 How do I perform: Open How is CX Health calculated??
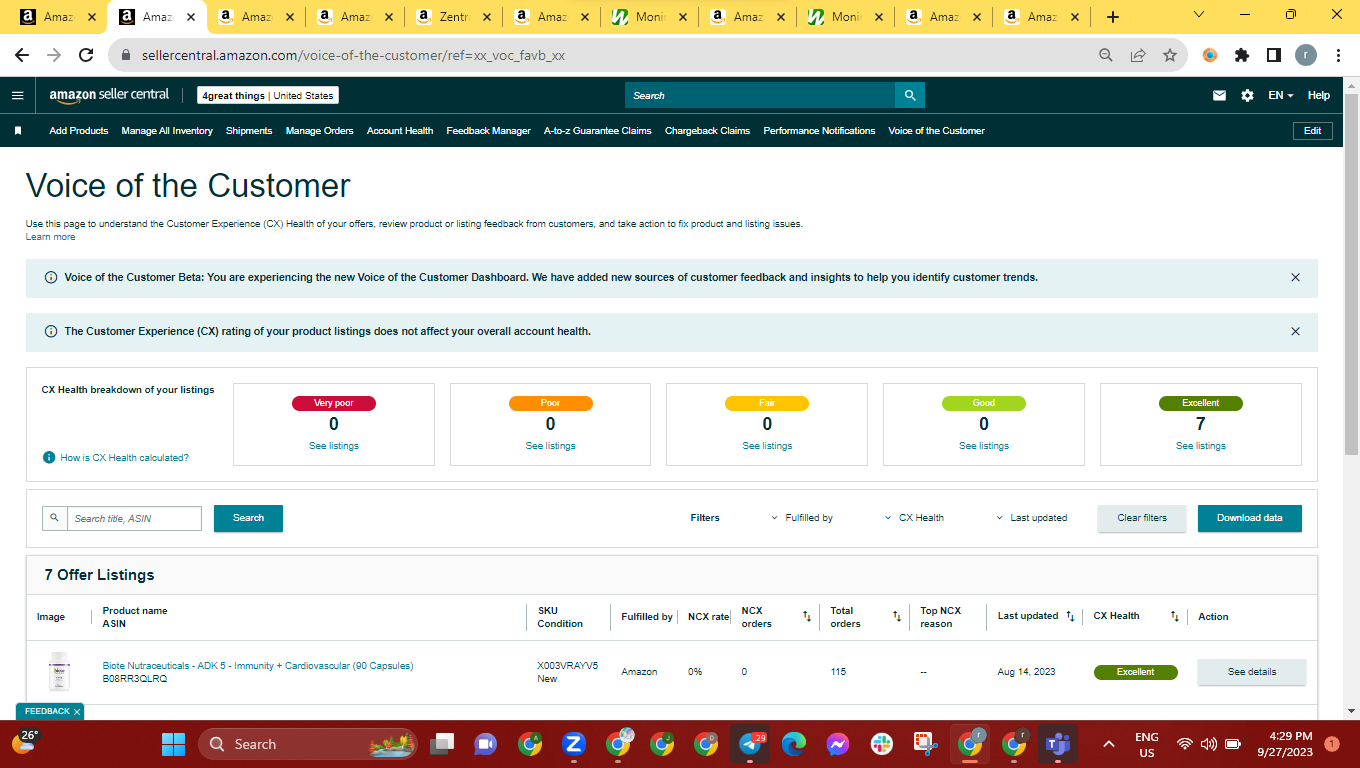click(x=124, y=458)
